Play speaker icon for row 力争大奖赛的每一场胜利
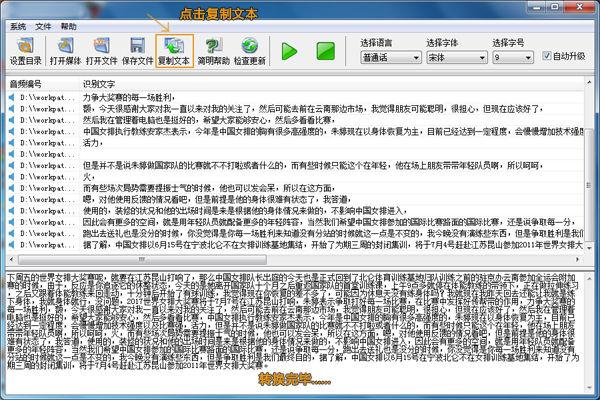The height and width of the screenshot is (400, 600). tap(12, 98)
